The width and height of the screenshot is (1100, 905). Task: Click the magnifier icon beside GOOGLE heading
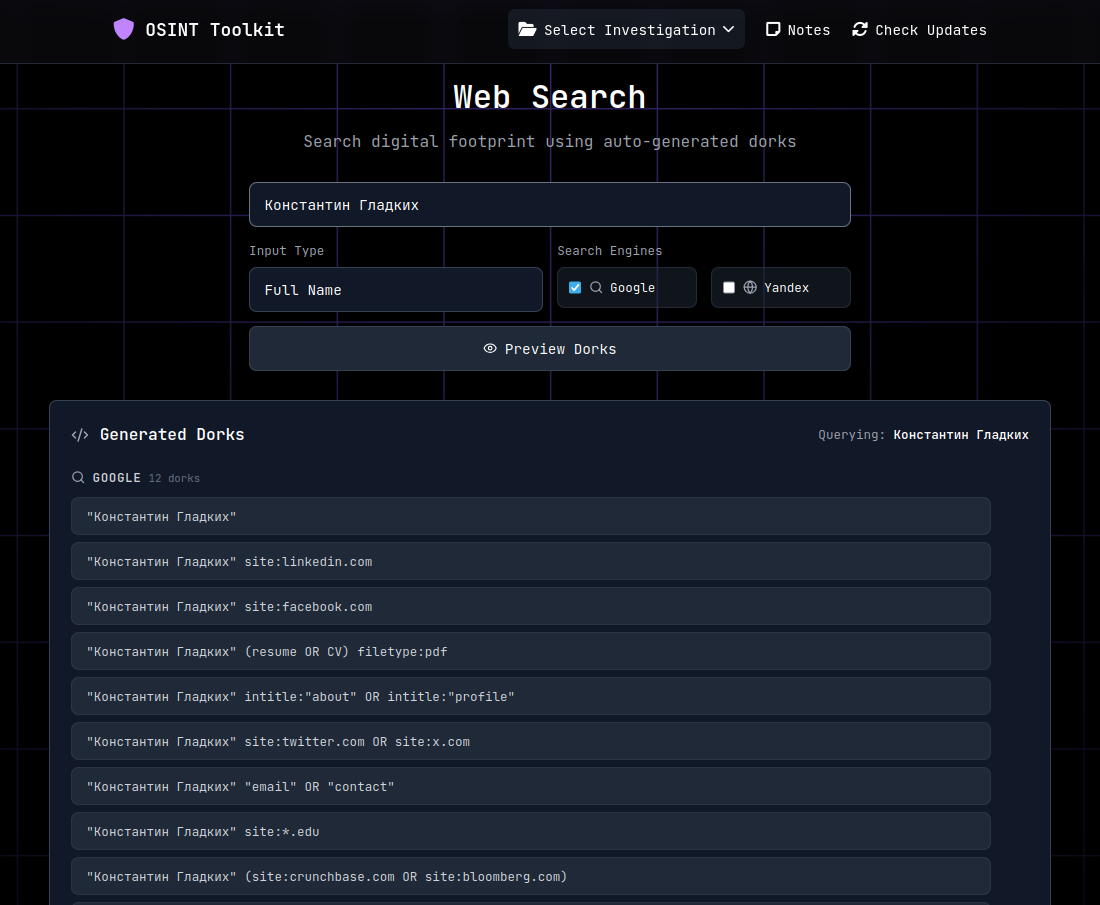[78, 477]
